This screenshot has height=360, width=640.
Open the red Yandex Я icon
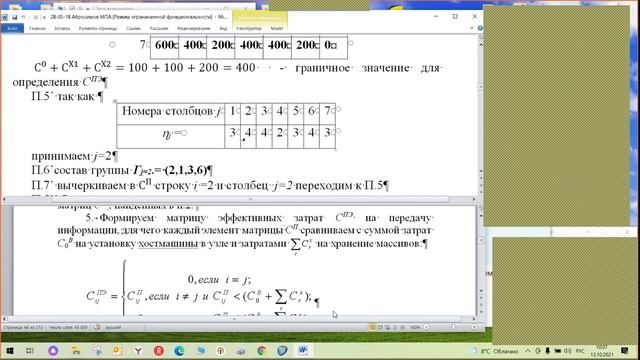click(159, 351)
